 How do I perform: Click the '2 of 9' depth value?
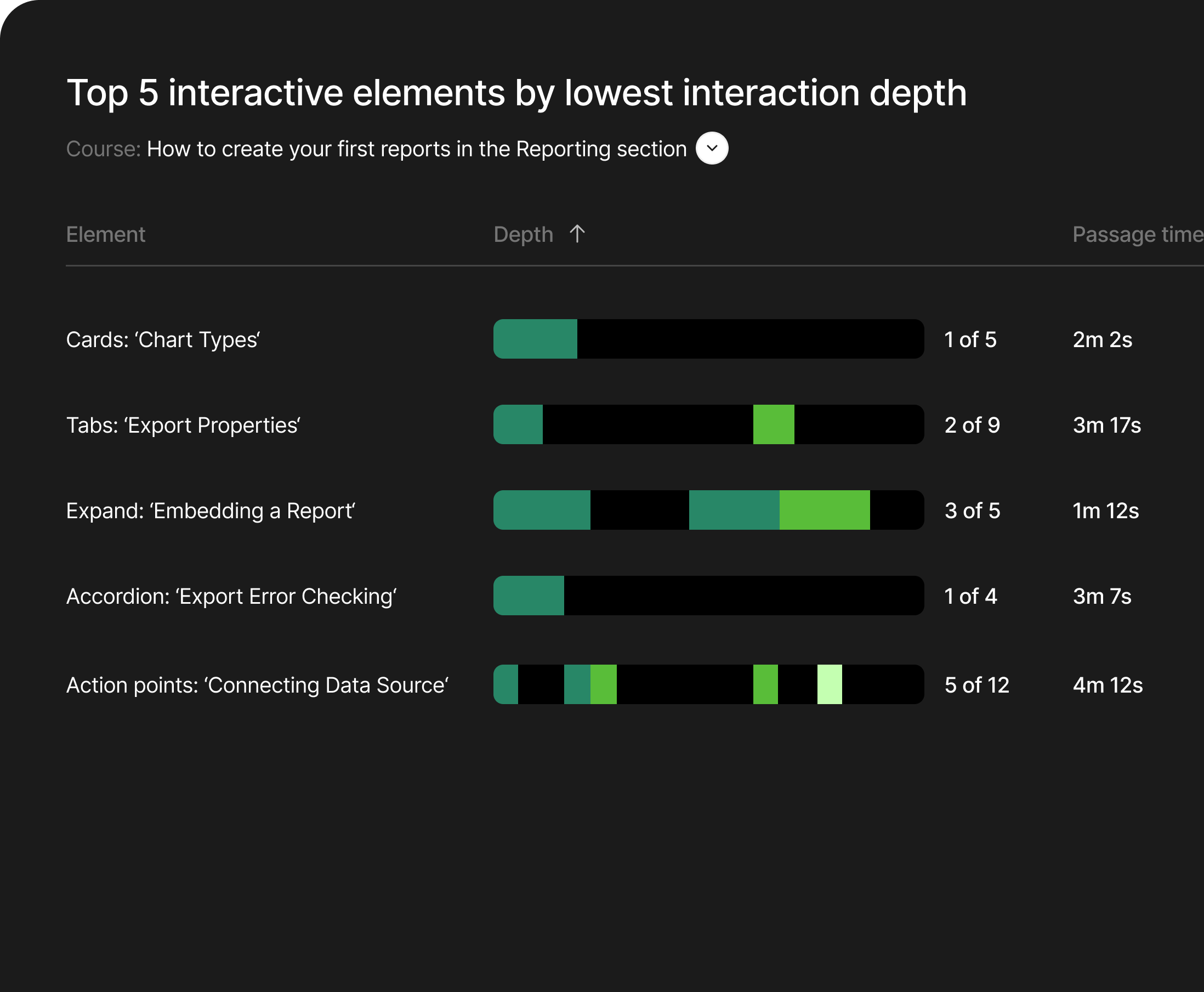(972, 425)
